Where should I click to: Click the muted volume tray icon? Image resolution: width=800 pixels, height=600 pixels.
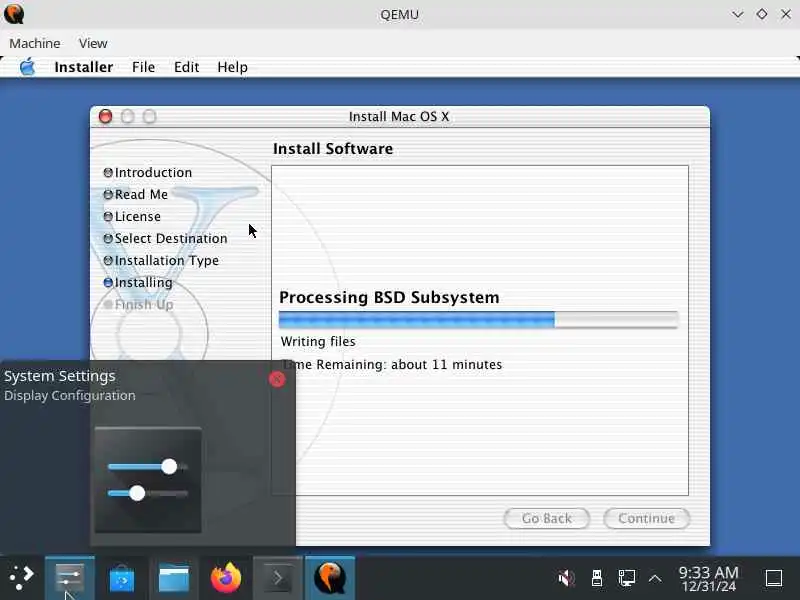pos(566,578)
